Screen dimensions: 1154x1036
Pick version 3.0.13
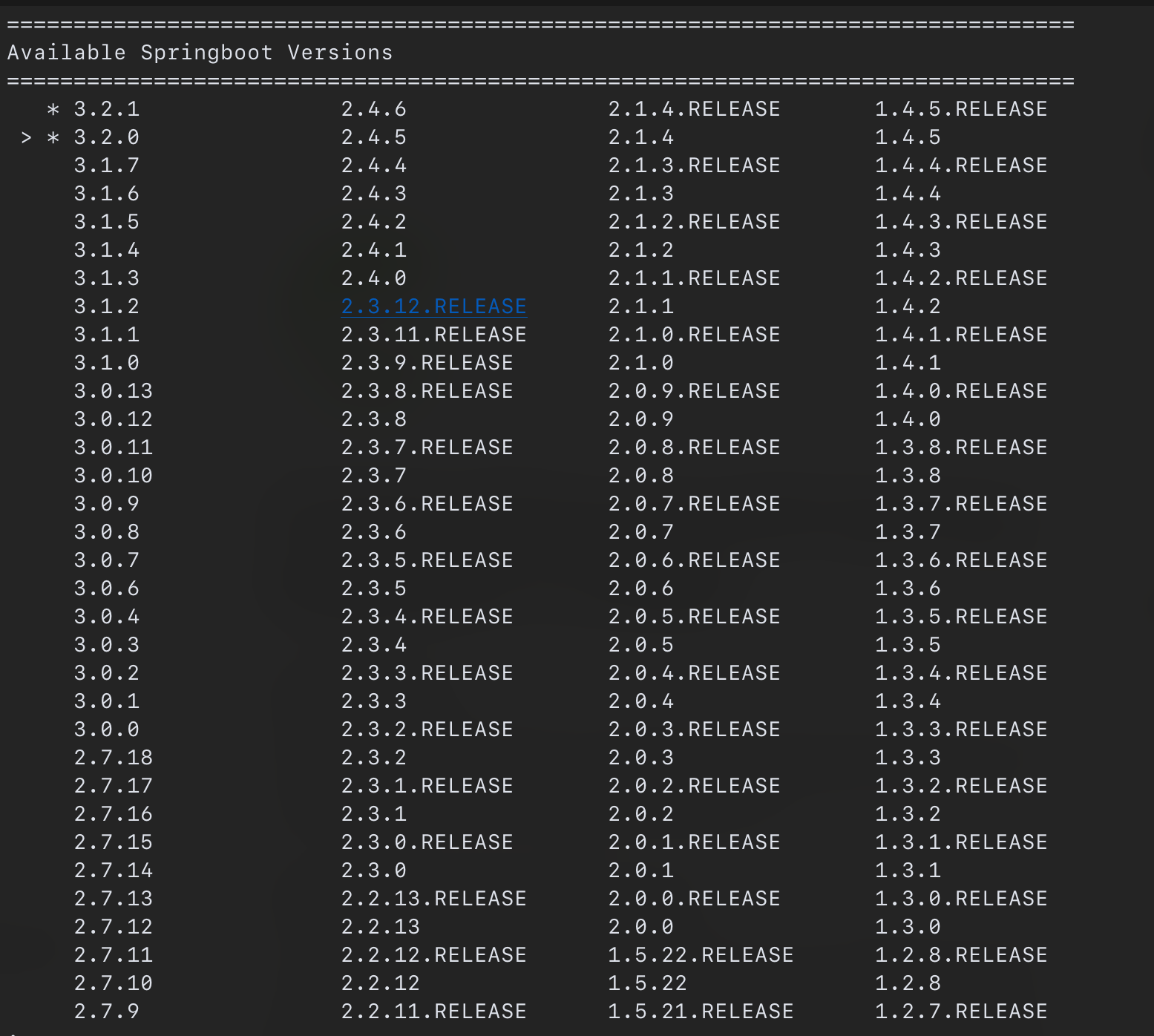[114, 391]
